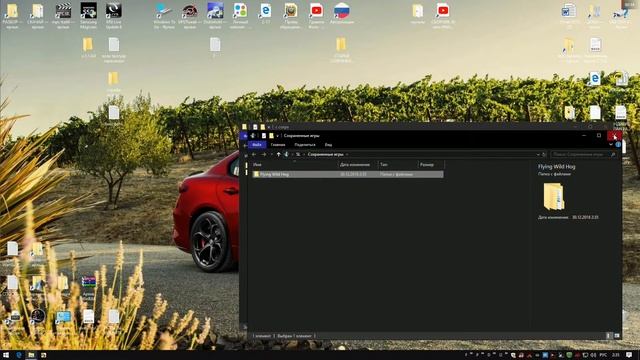
Task: Click the taskbar clock
Action: coord(616,355)
